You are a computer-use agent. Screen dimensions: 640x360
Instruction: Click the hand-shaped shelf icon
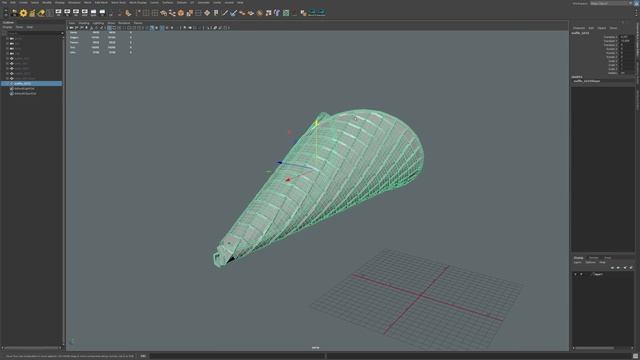pyautogui.click(x=128, y=13)
